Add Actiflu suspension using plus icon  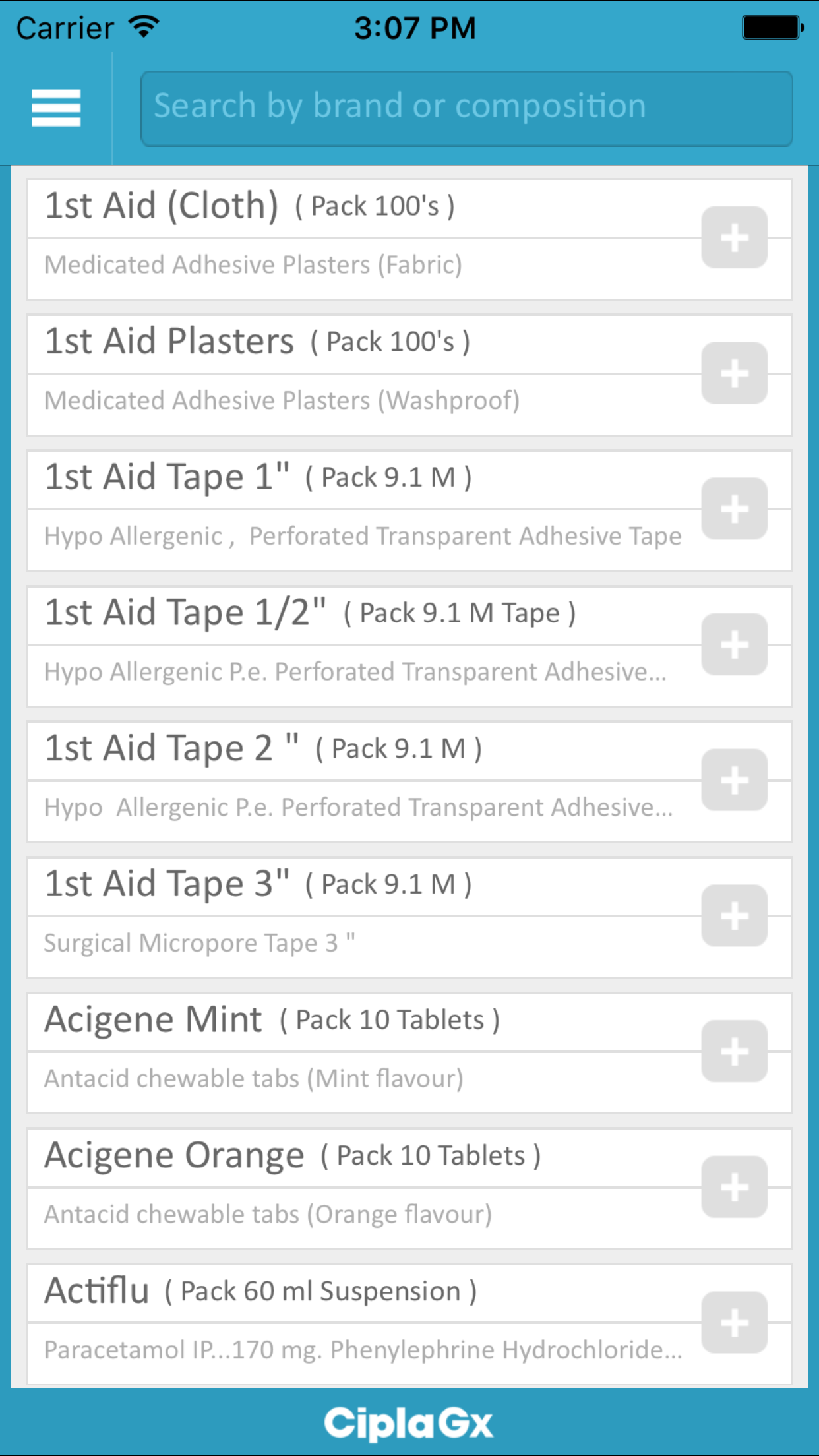[x=734, y=1323]
